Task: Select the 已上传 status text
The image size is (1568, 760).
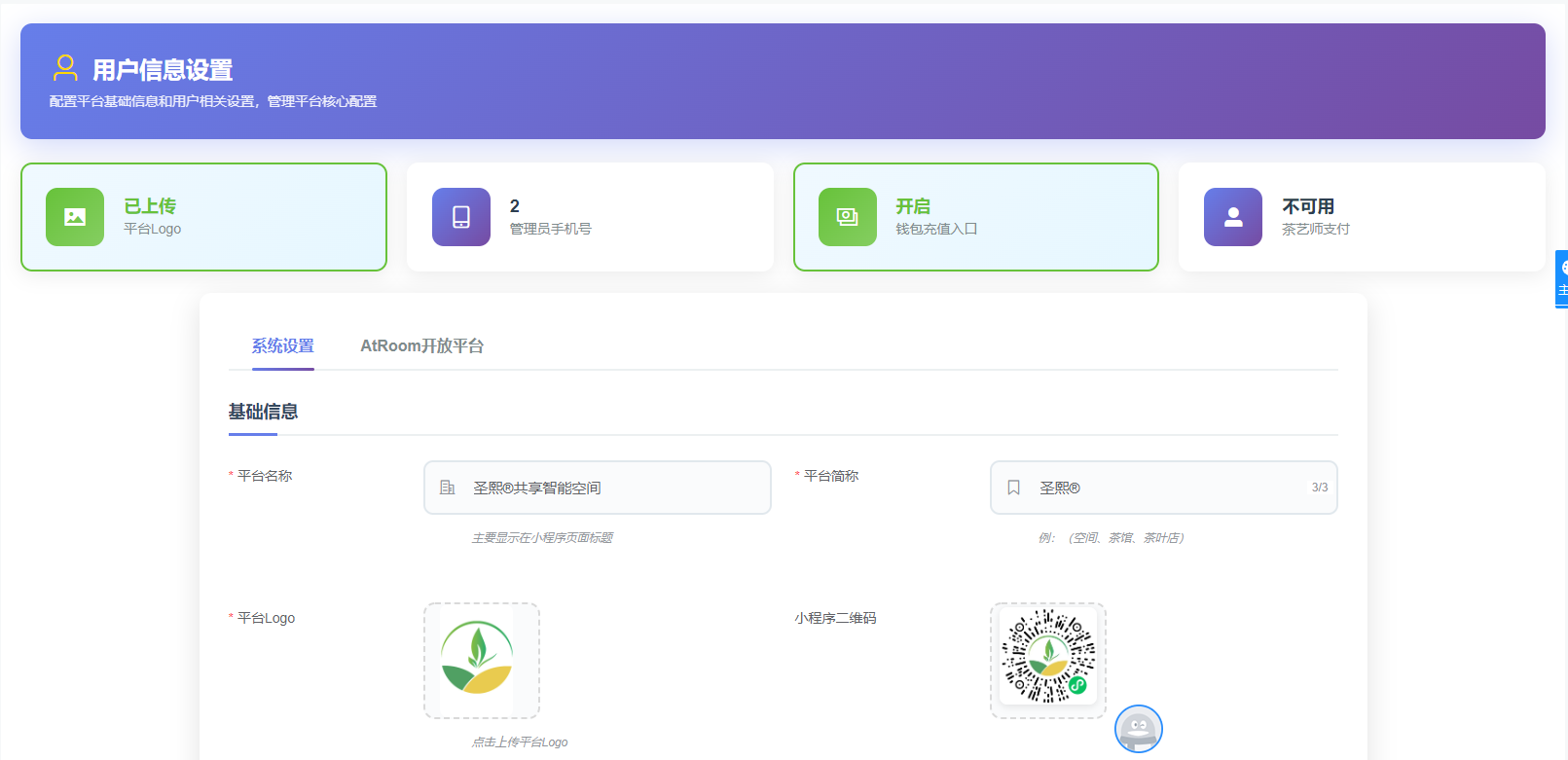Action: pos(150,206)
